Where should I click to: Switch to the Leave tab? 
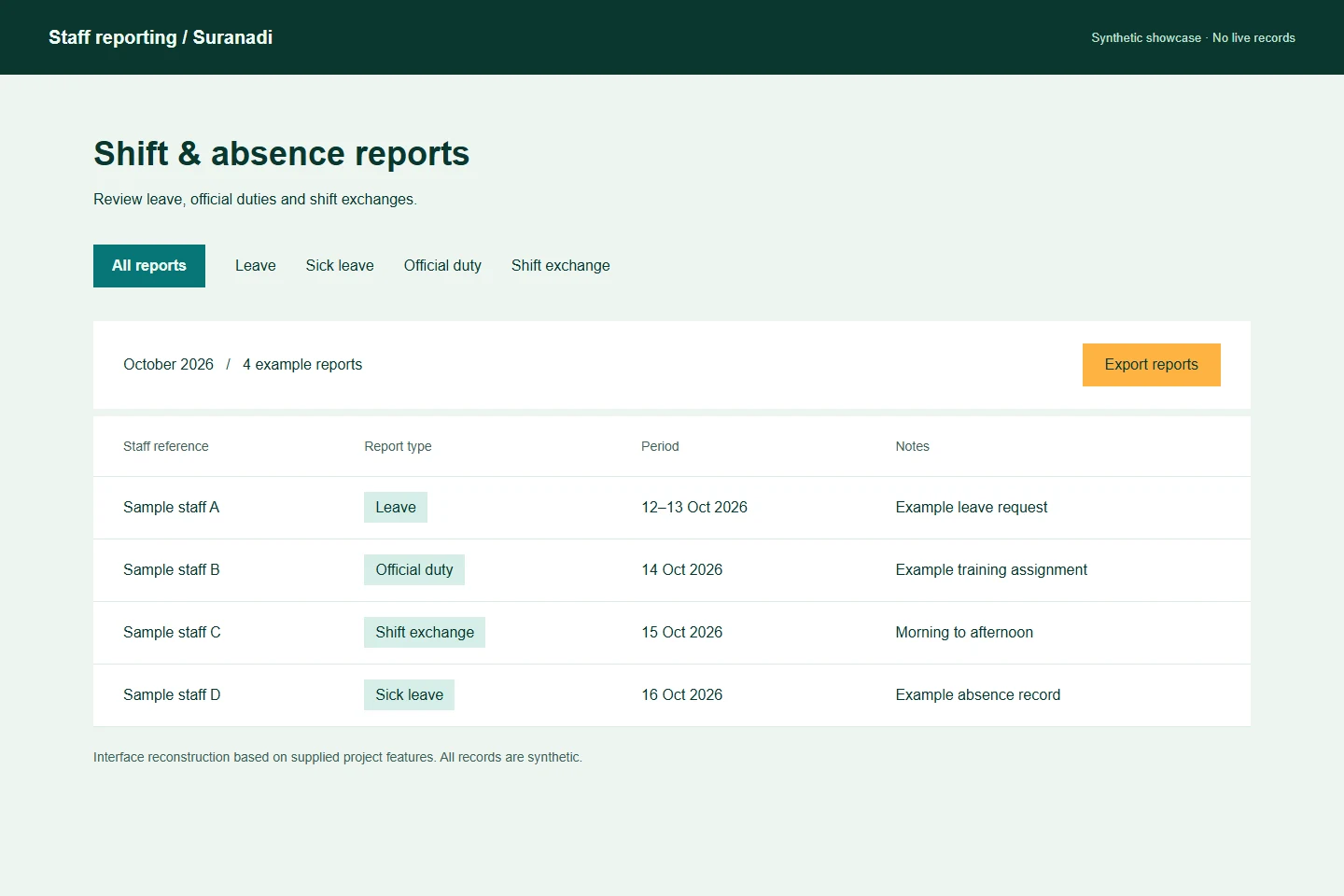pos(256,266)
